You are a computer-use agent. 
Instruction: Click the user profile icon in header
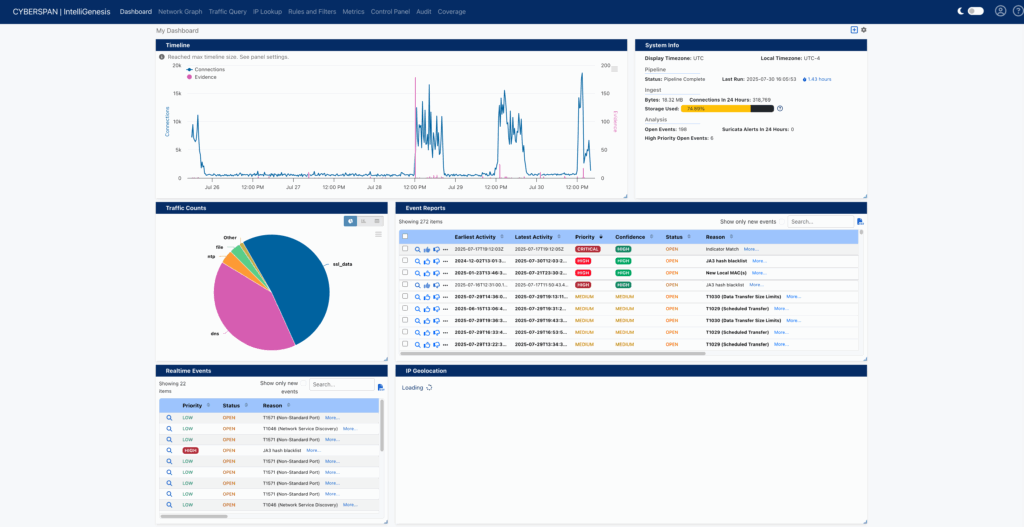1000,11
